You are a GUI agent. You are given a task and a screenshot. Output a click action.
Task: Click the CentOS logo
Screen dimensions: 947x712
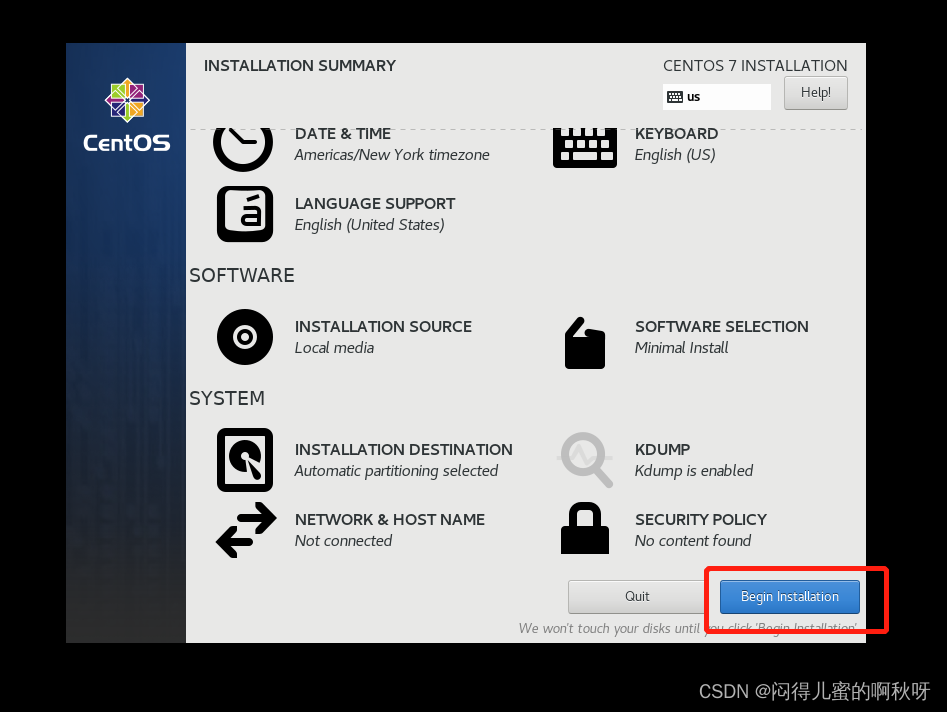pyautogui.click(x=127, y=115)
